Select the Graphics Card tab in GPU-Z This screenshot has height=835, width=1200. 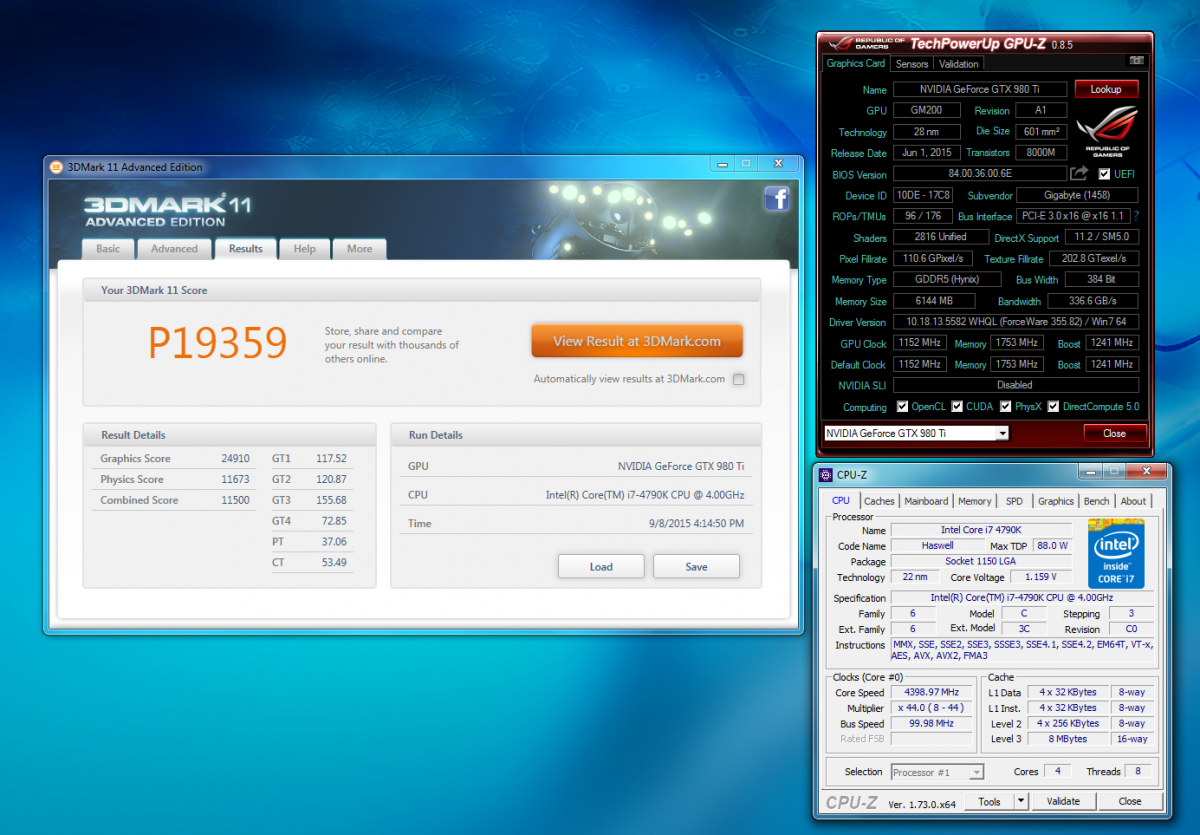point(855,63)
